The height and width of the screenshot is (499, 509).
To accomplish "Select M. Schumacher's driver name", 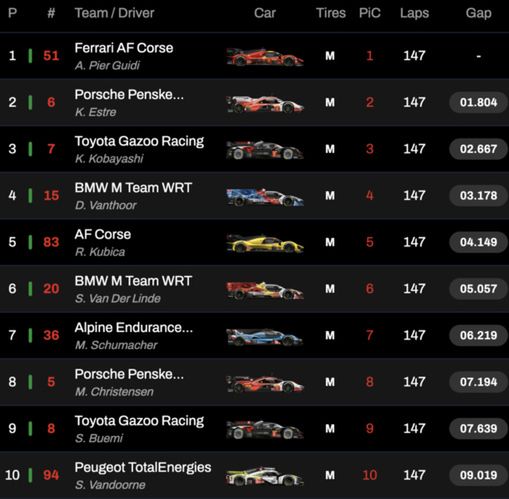I will click(116, 345).
